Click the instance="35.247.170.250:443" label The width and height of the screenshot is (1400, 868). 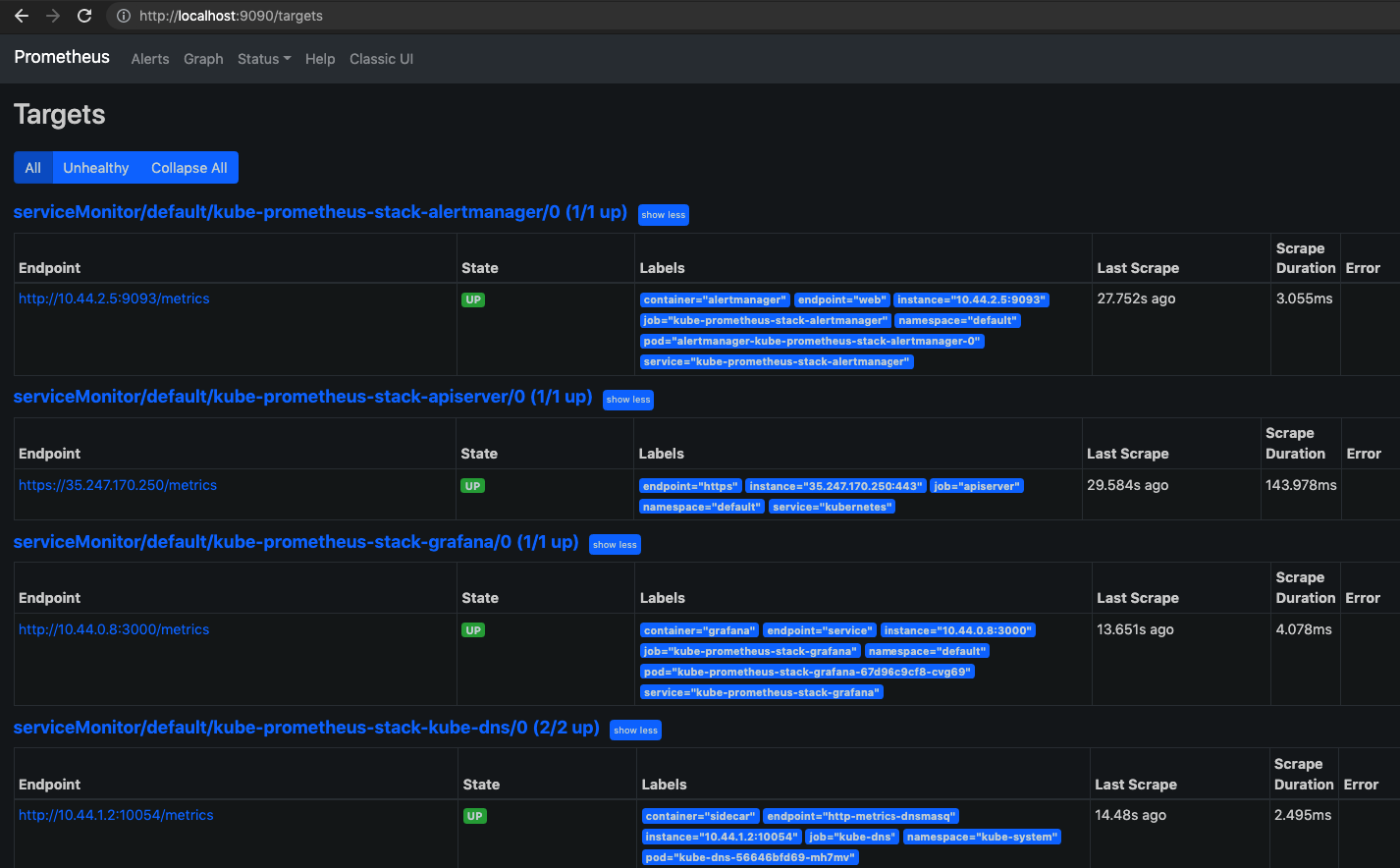(x=835, y=486)
